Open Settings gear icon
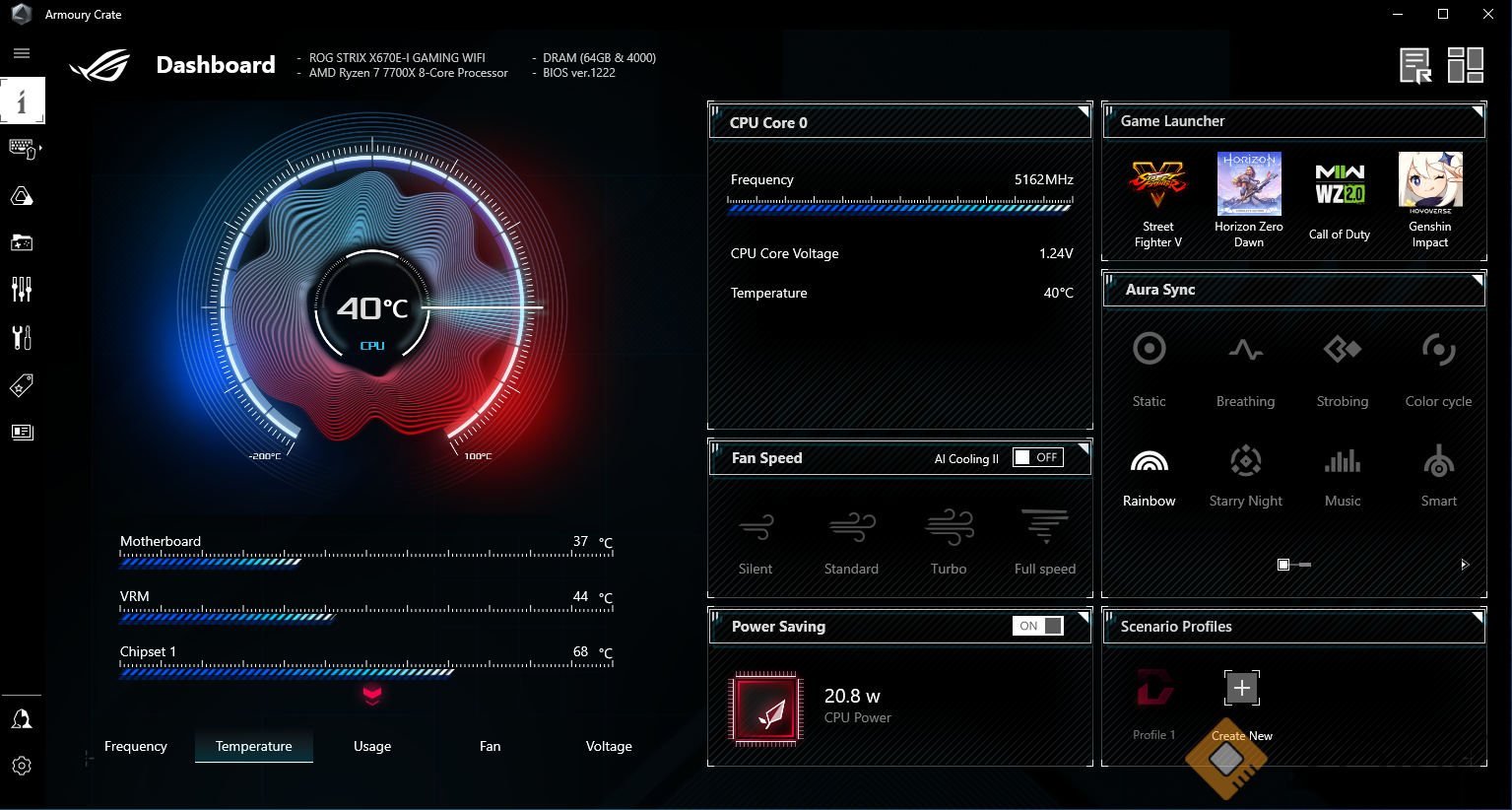The height and width of the screenshot is (810, 1512). (x=22, y=766)
